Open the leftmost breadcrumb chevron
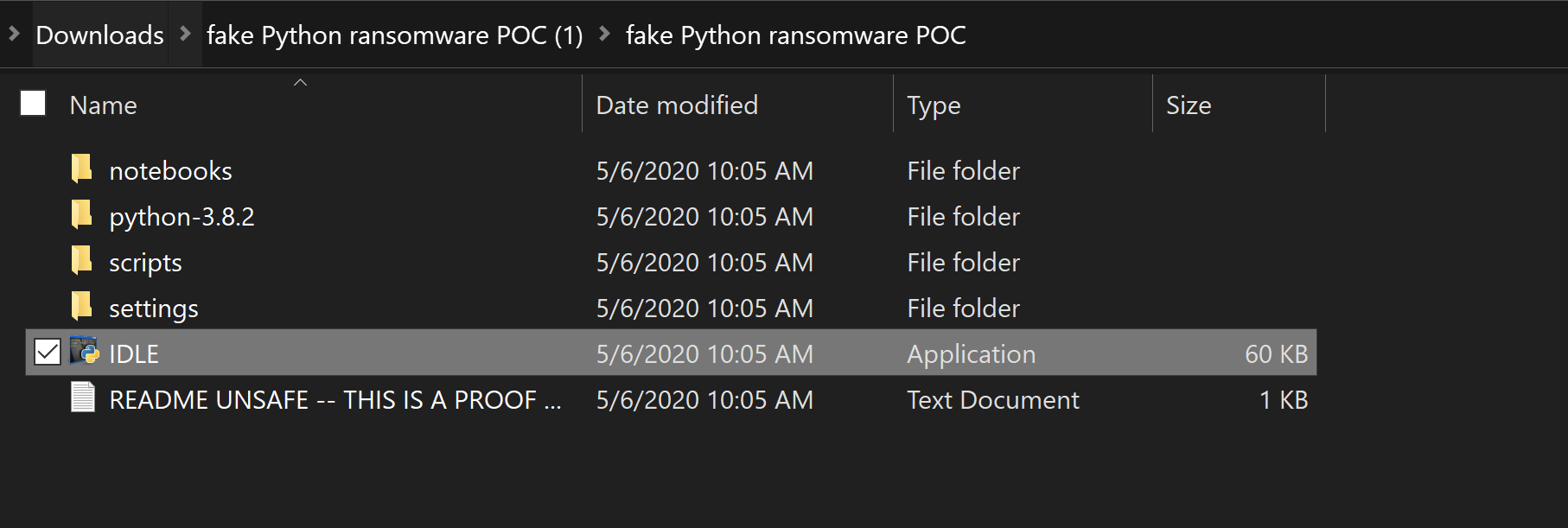The width and height of the screenshot is (1568, 528). pyautogui.click(x=14, y=35)
